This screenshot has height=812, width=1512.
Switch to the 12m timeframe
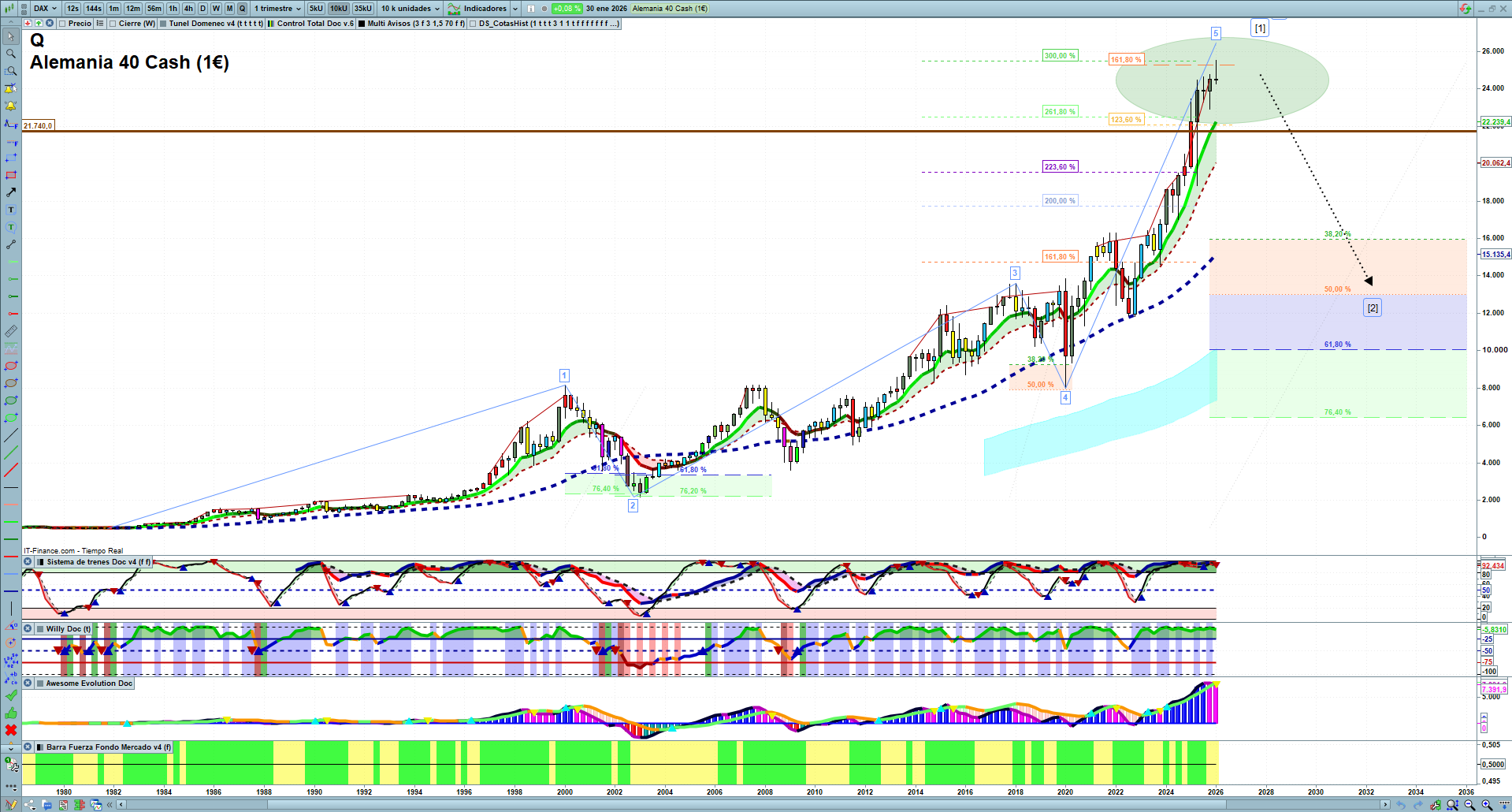[133, 9]
